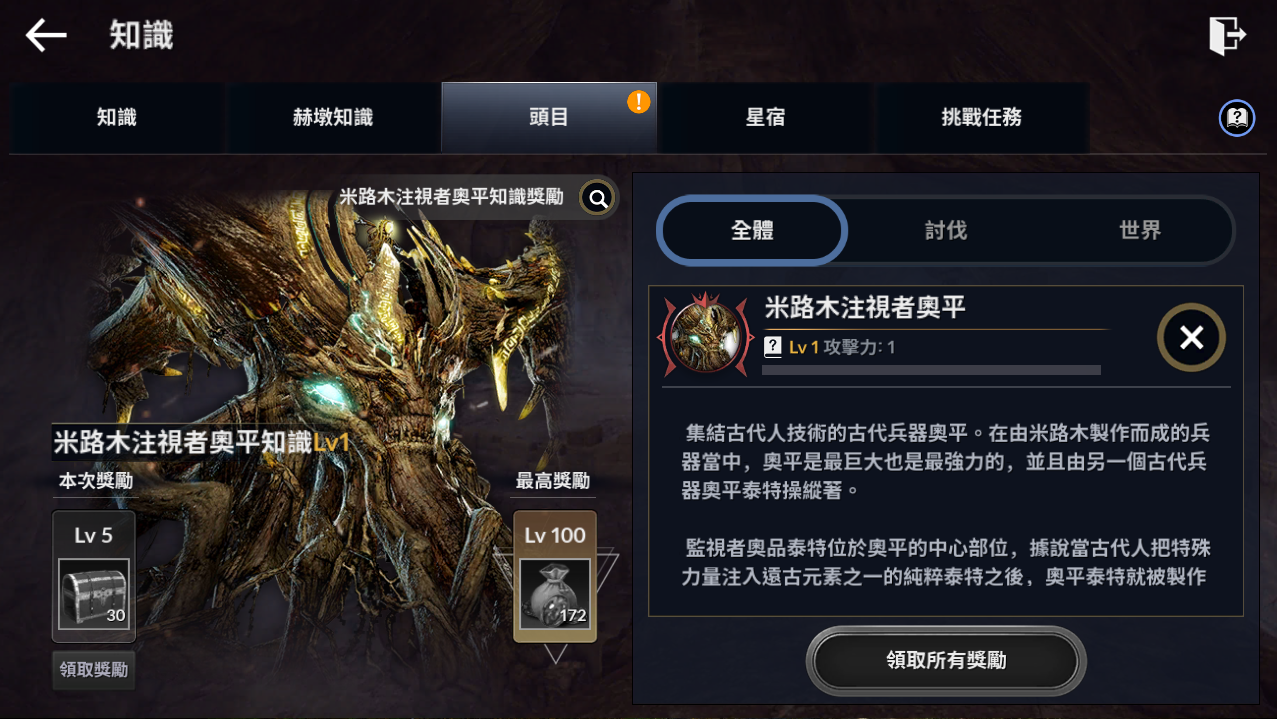Image resolution: width=1277 pixels, height=719 pixels.
Task: Click the exit door icon
Action: 1227,36
